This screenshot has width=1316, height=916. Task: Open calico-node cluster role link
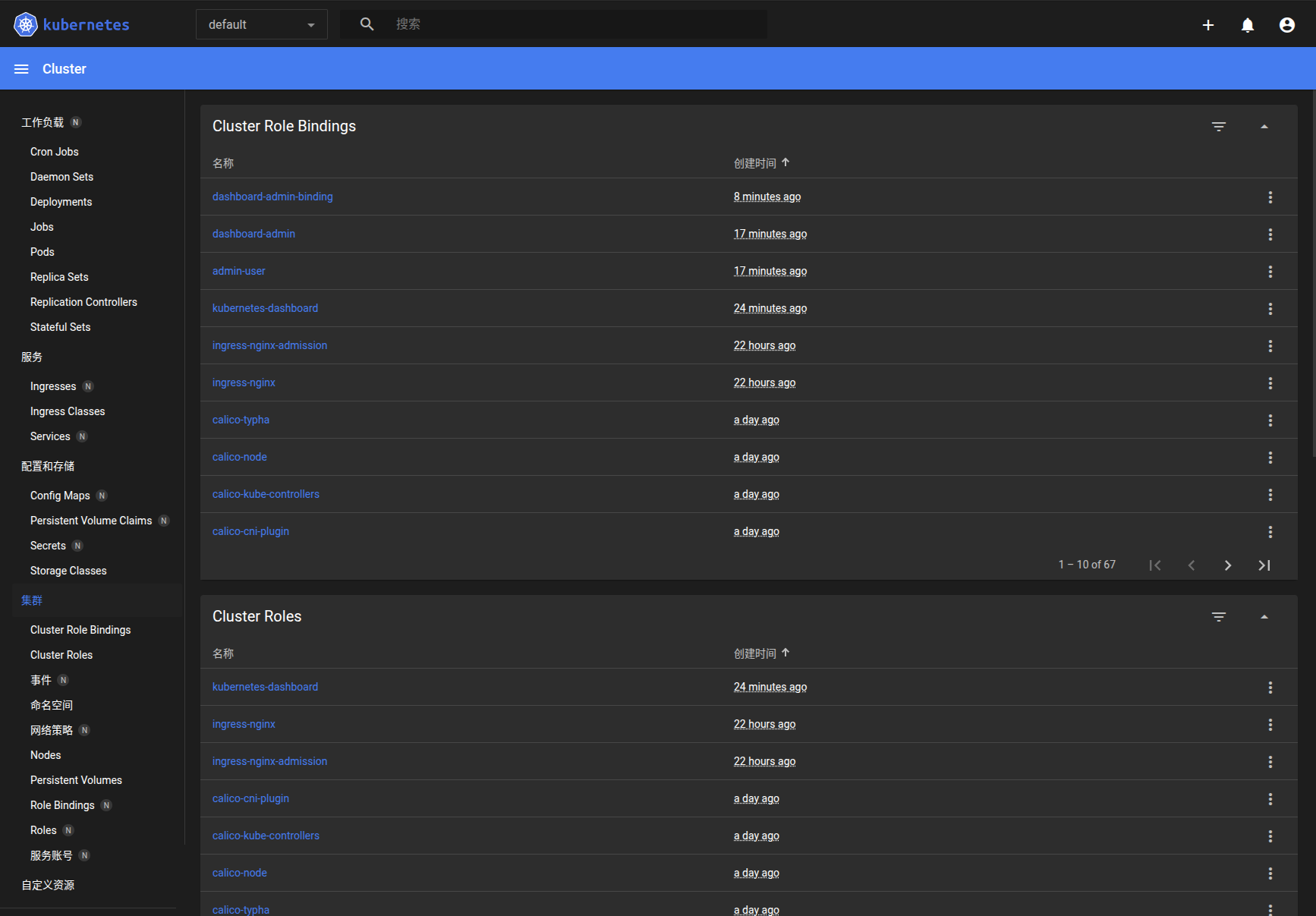[240, 873]
